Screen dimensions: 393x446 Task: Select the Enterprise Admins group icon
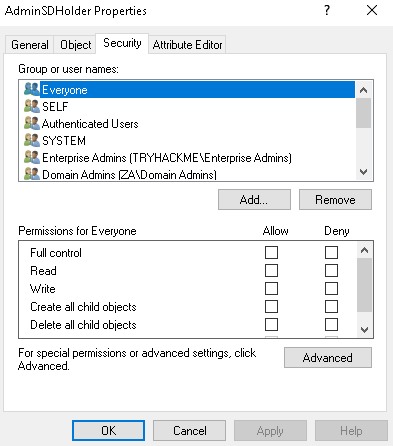(x=32, y=157)
